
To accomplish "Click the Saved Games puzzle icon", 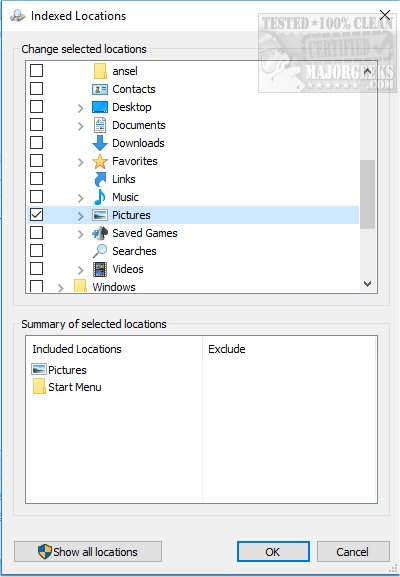I will click(100, 233).
